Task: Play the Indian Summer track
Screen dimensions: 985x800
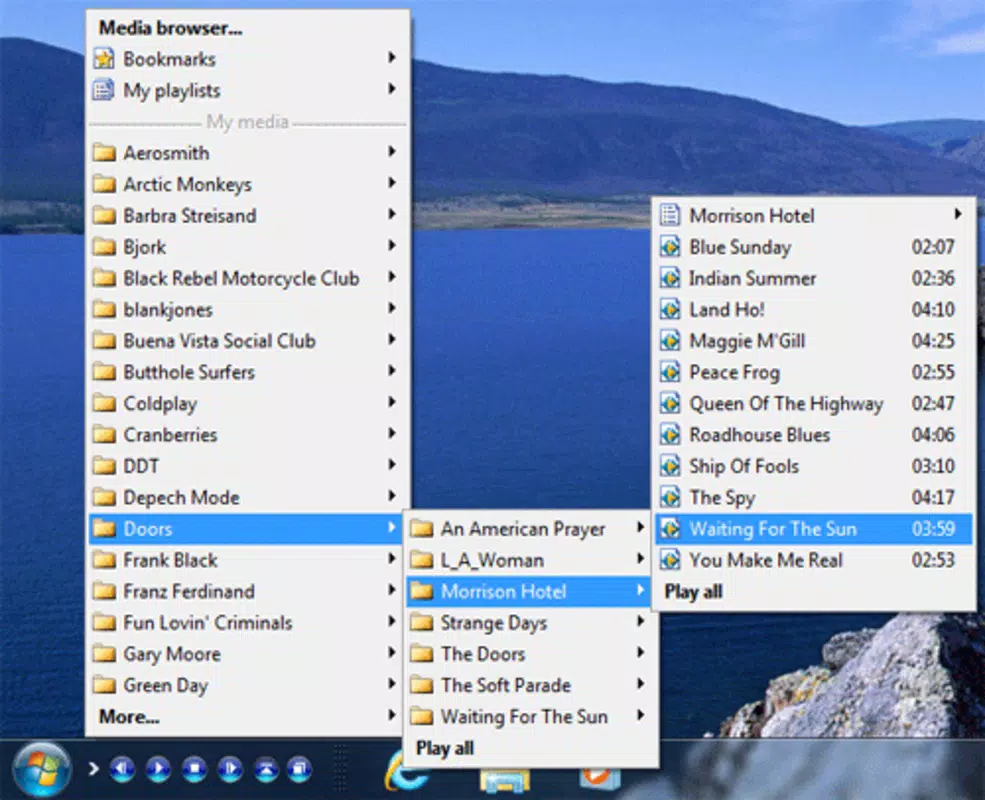Action: tap(814, 278)
